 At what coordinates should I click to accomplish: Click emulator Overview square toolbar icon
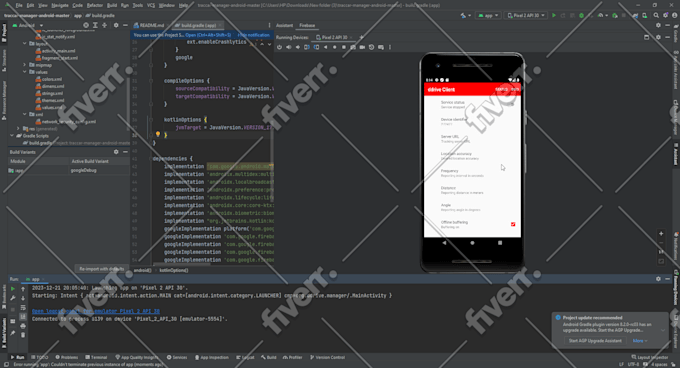[x=343, y=47]
